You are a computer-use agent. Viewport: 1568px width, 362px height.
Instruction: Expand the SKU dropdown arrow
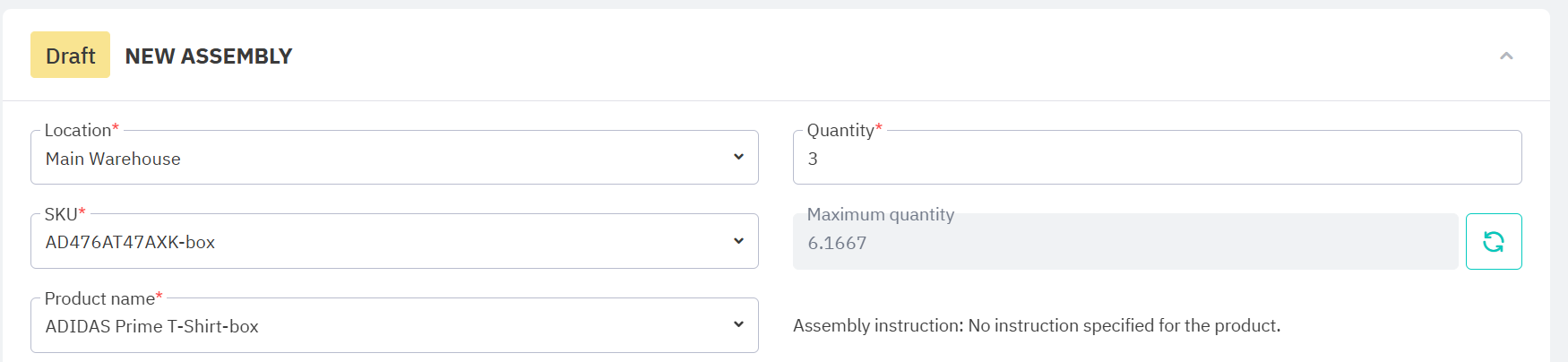[738, 241]
